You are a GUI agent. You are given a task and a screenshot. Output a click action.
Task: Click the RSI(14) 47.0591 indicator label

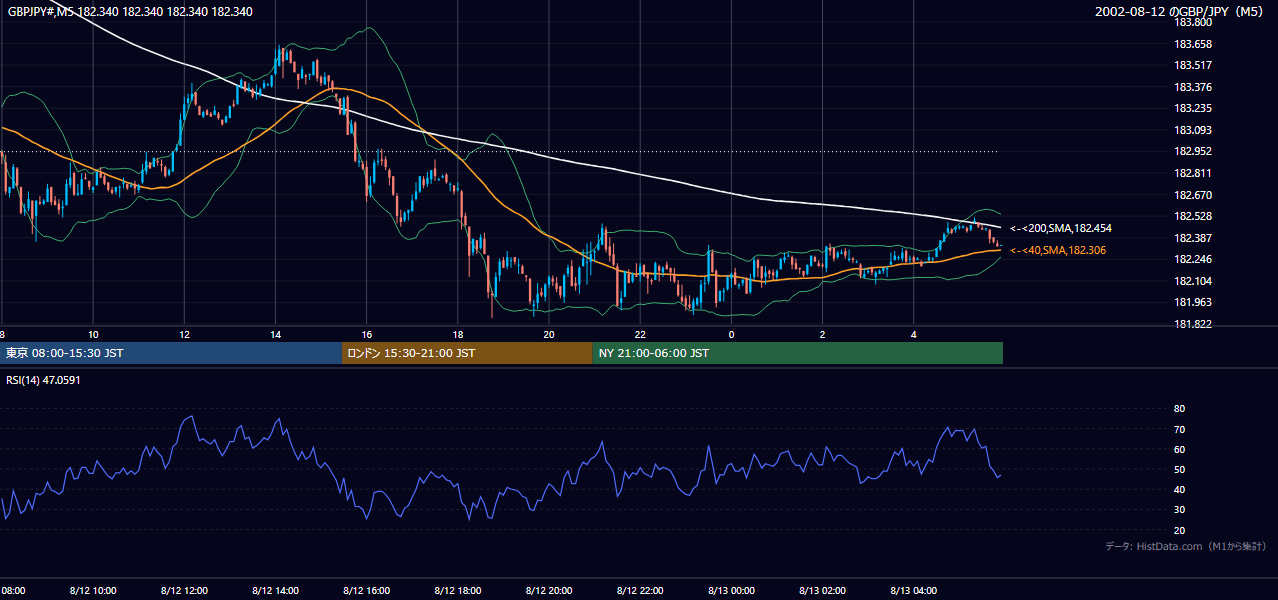tap(43, 380)
